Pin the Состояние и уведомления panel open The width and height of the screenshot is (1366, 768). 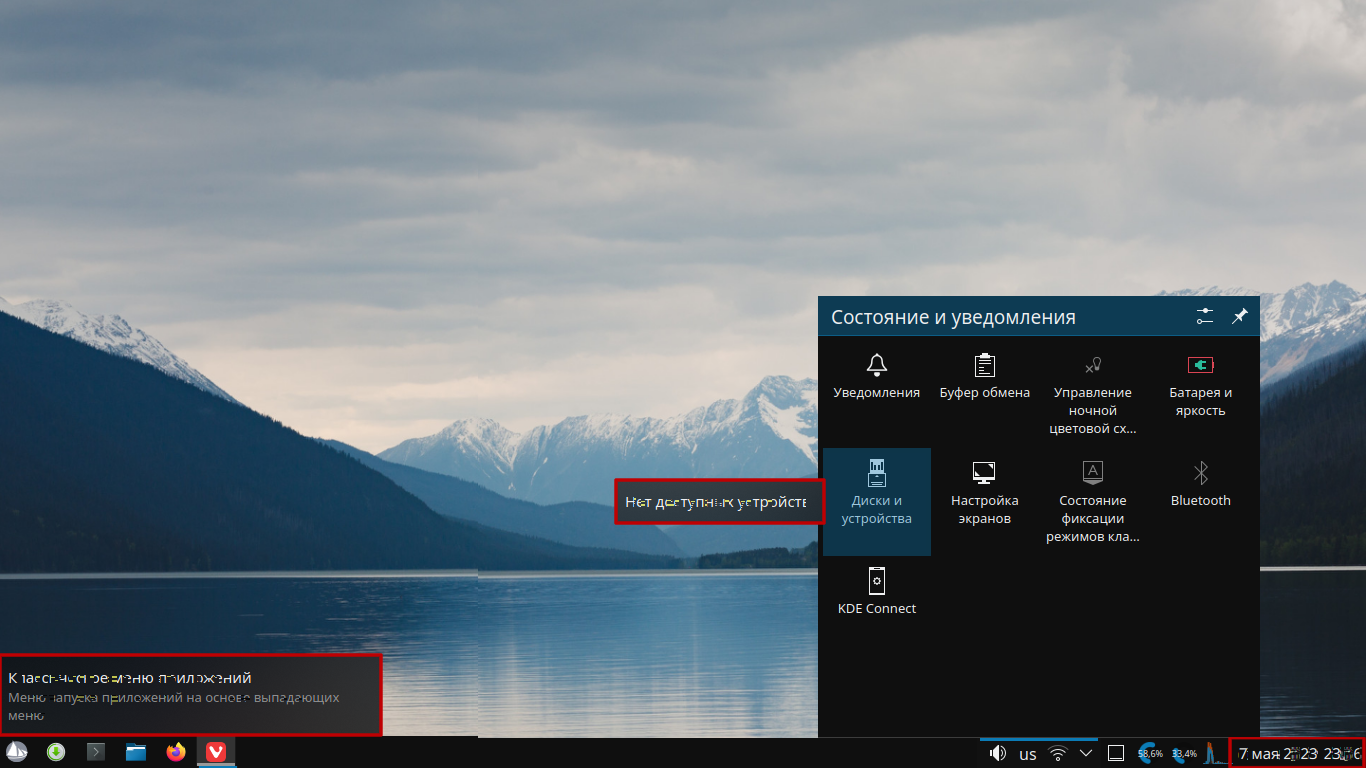click(1239, 316)
